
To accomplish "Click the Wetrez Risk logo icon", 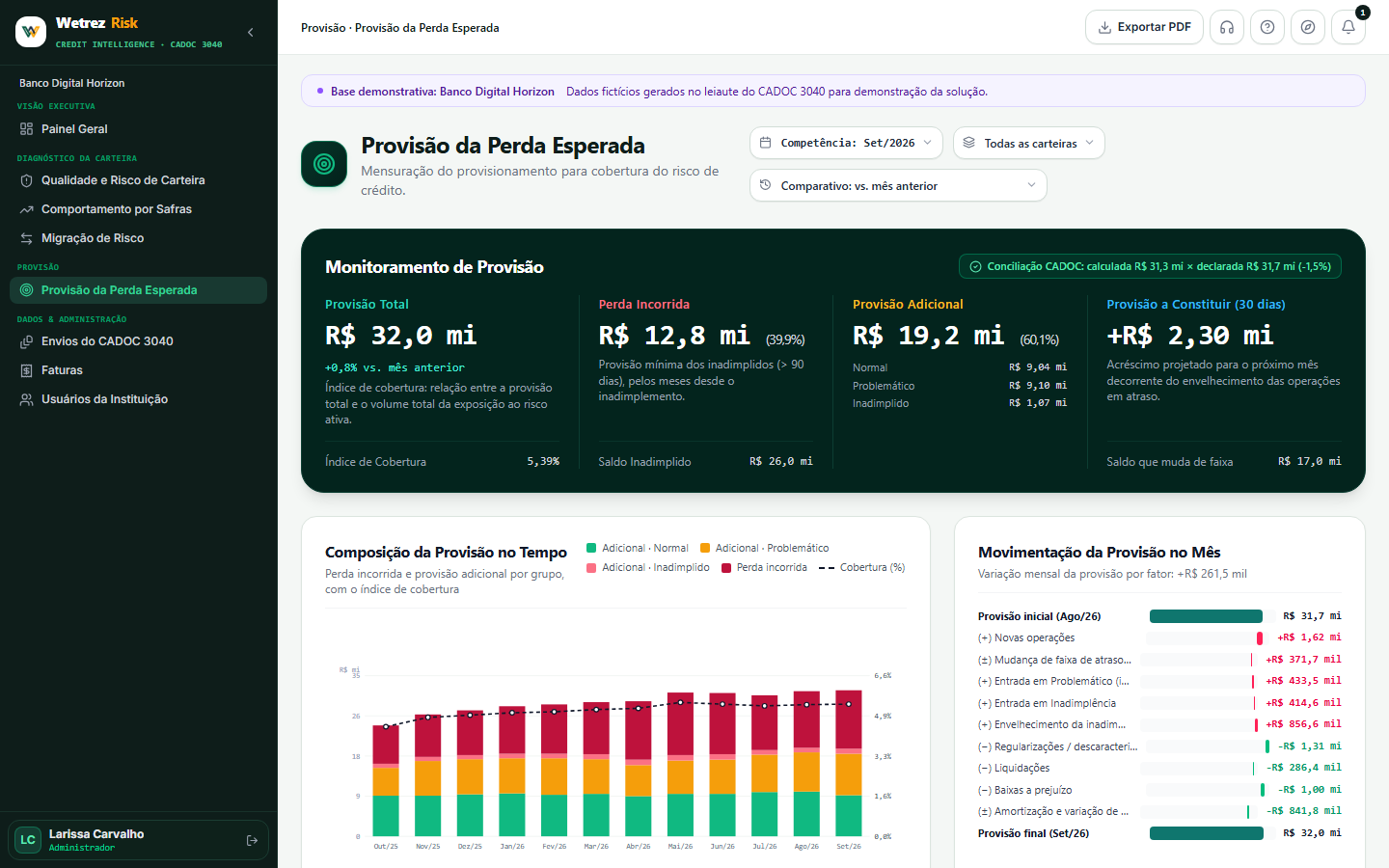I will 31,32.
